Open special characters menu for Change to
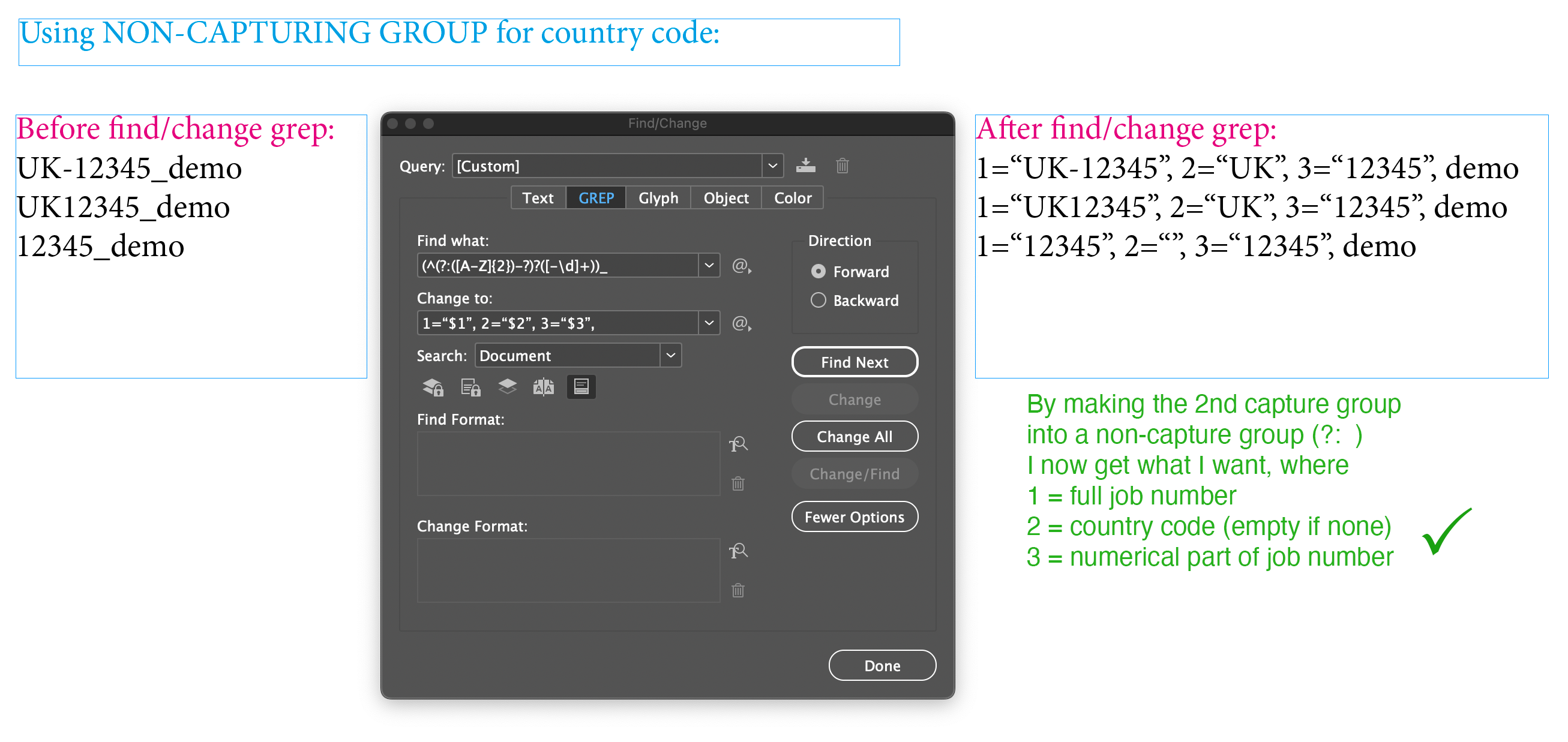Screen dimensions: 1568x742 click(x=741, y=323)
